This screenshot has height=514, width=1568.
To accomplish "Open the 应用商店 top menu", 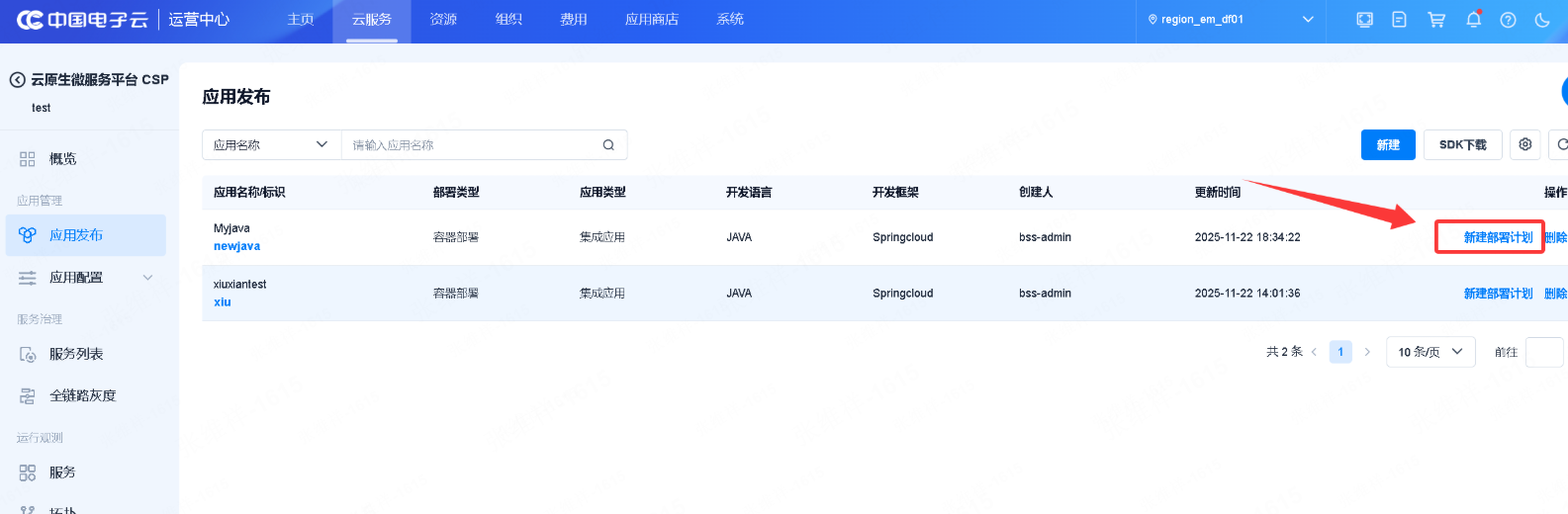I will pyautogui.click(x=651, y=20).
